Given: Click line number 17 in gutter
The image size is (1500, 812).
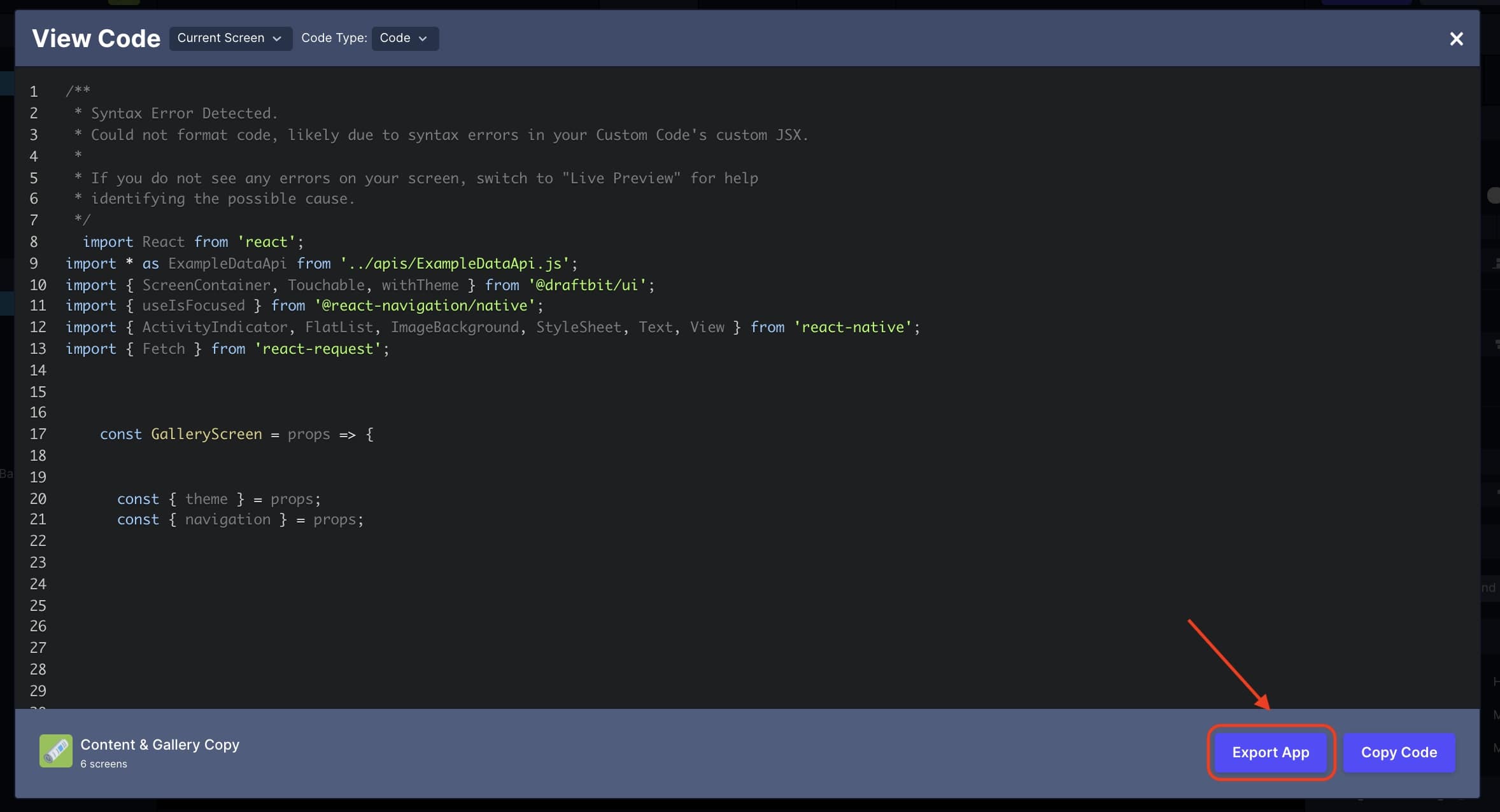Looking at the screenshot, I should [x=38, y=434].
